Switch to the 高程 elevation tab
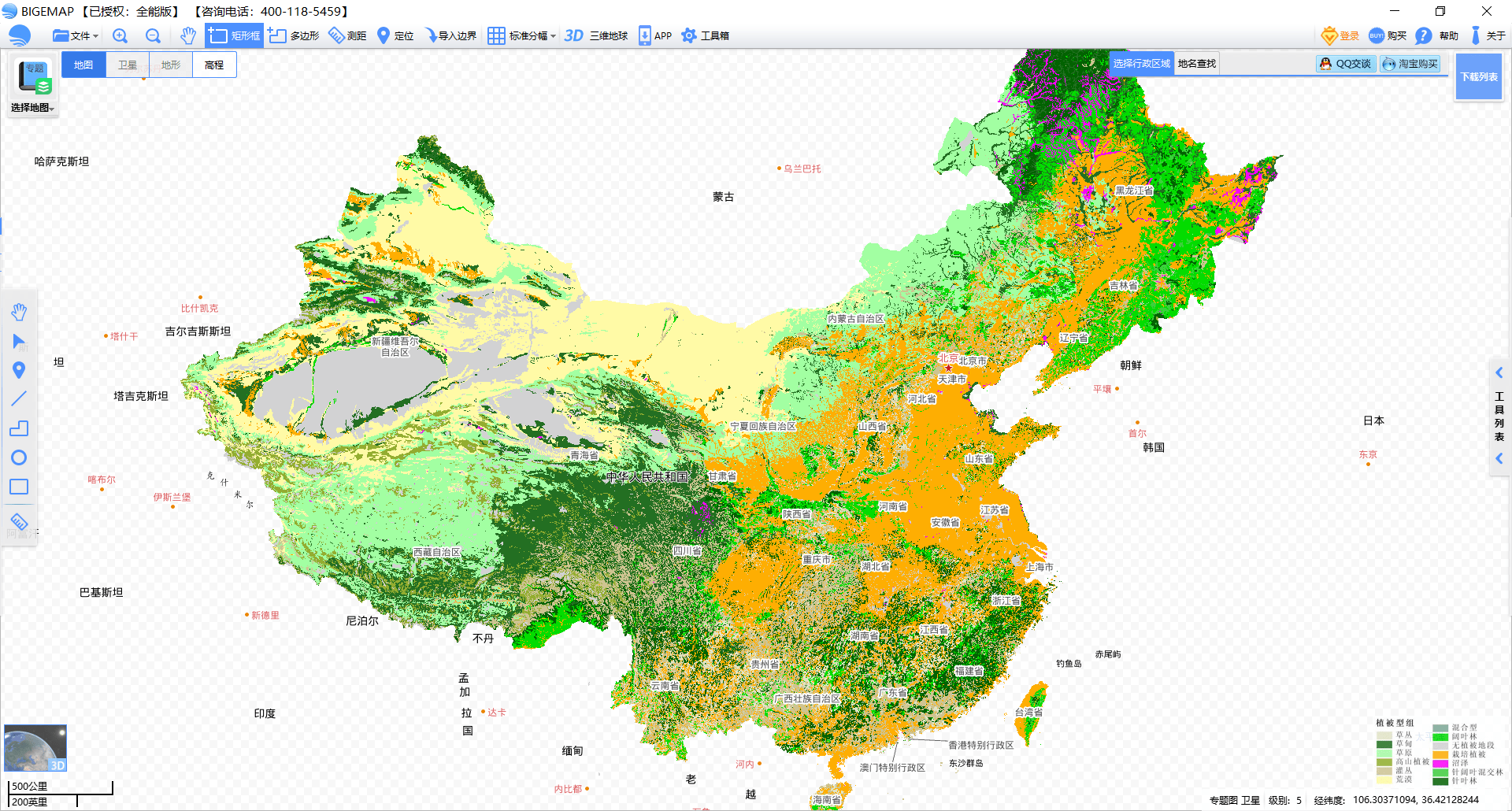 (214, 65)
